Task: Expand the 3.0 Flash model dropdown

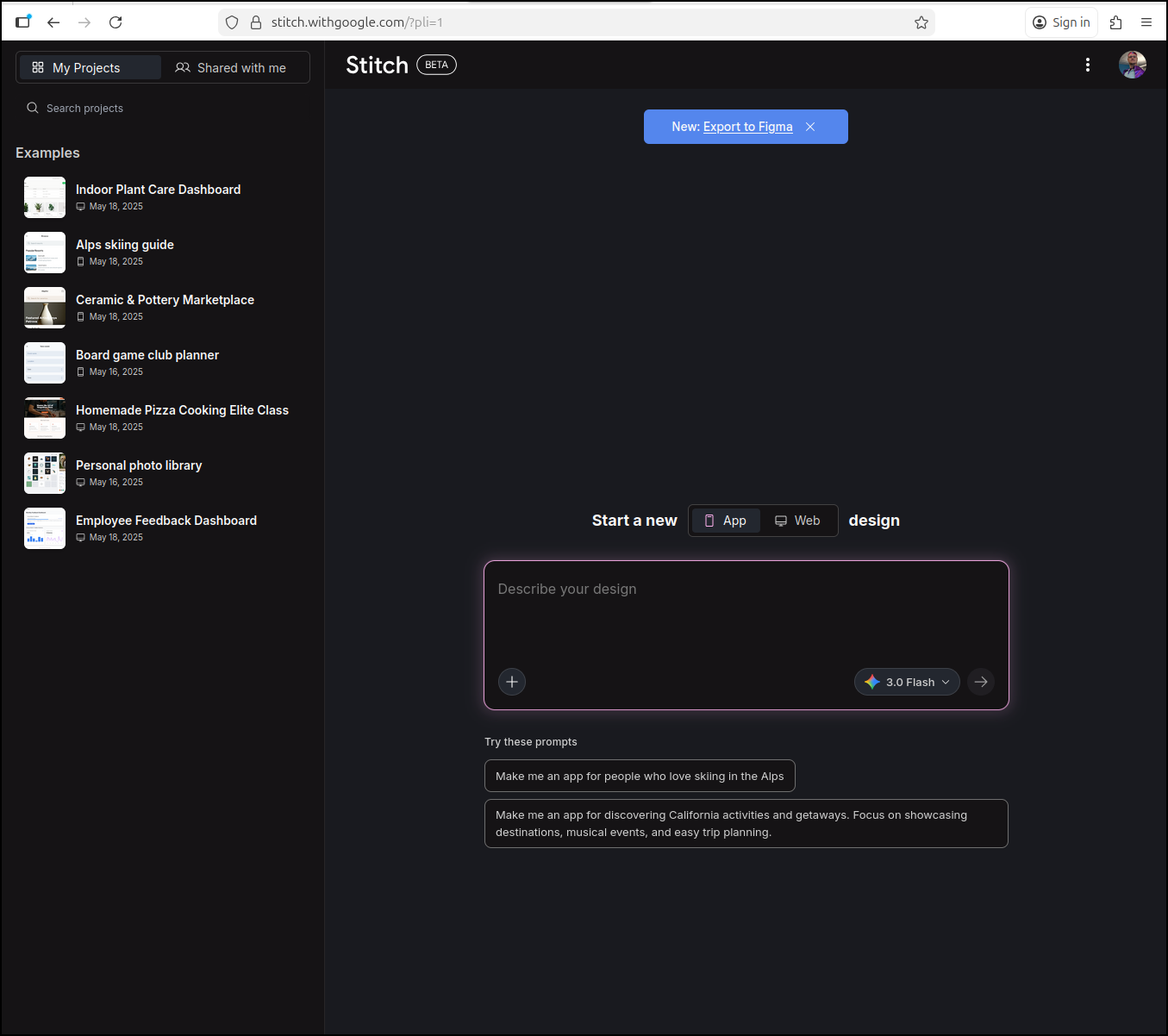Action: 907,682
